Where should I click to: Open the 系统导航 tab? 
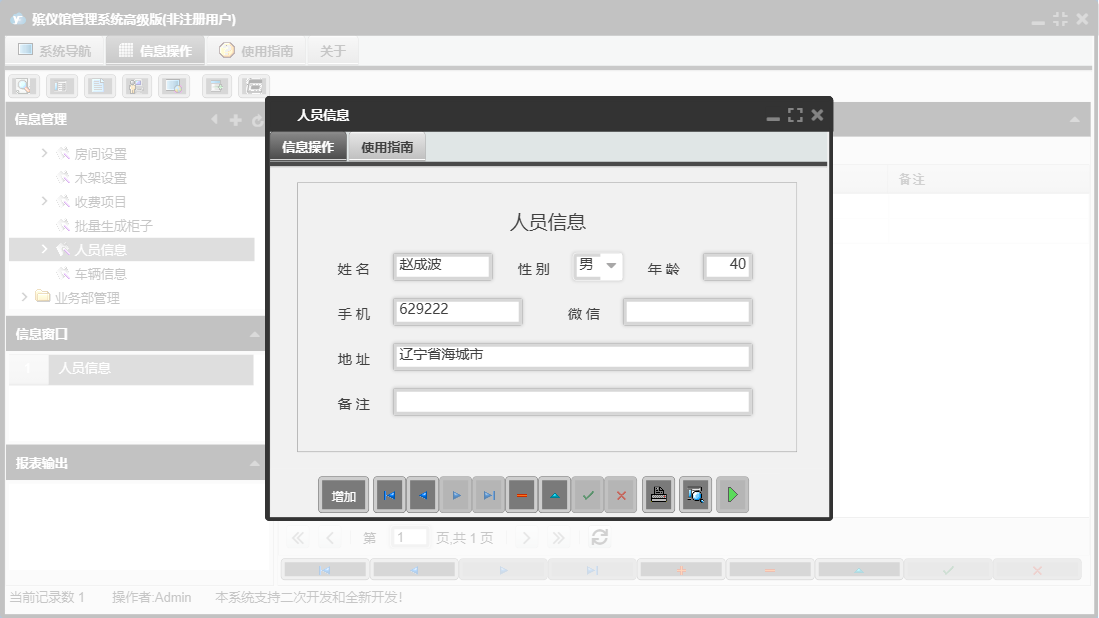coord(55,49)
